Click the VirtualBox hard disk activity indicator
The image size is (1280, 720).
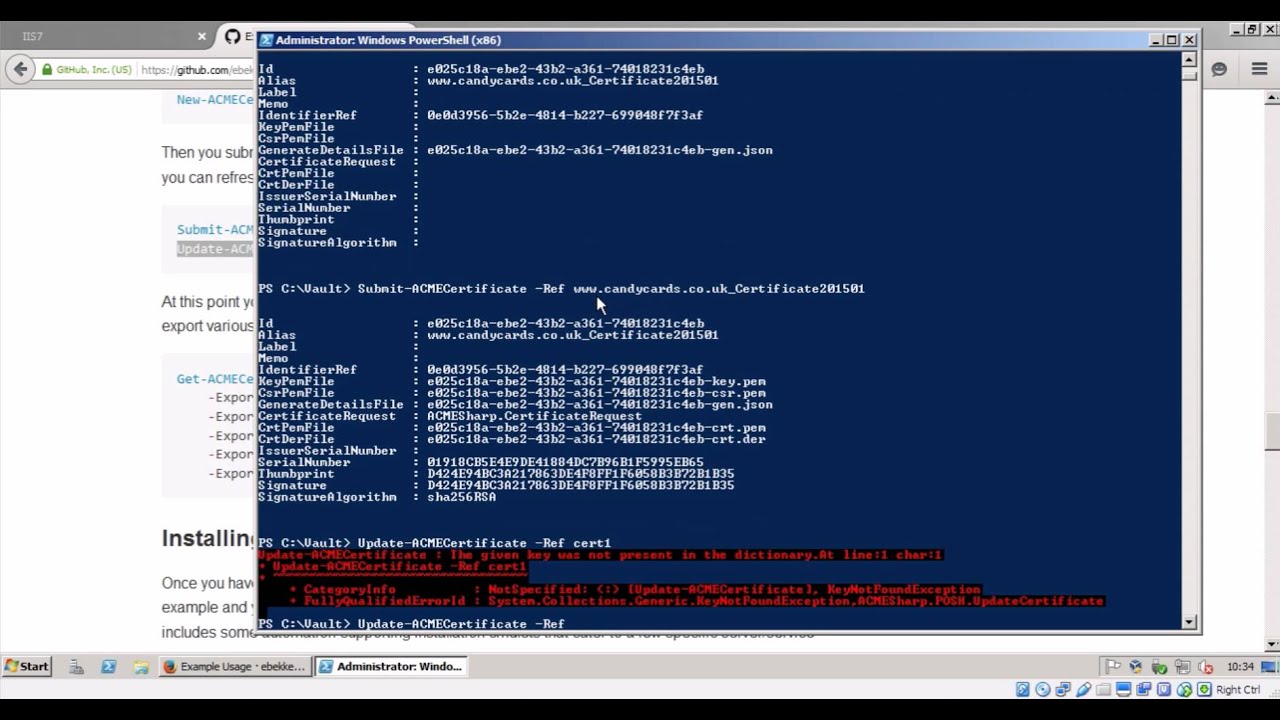[x=1023, y=689]
